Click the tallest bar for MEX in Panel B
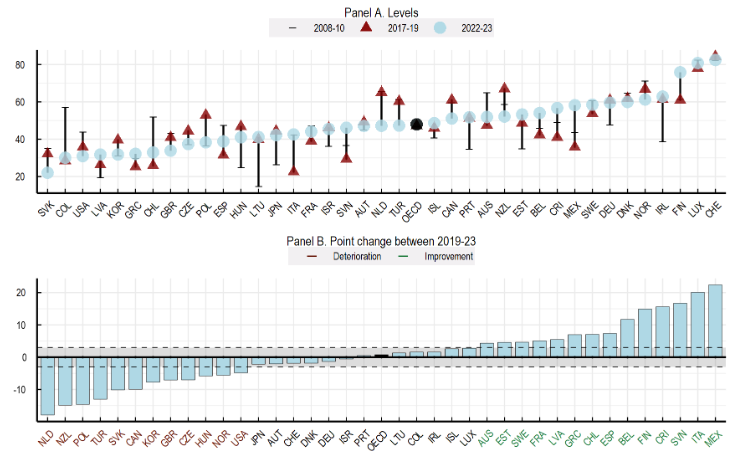The image size is (748, 463). 714,320
